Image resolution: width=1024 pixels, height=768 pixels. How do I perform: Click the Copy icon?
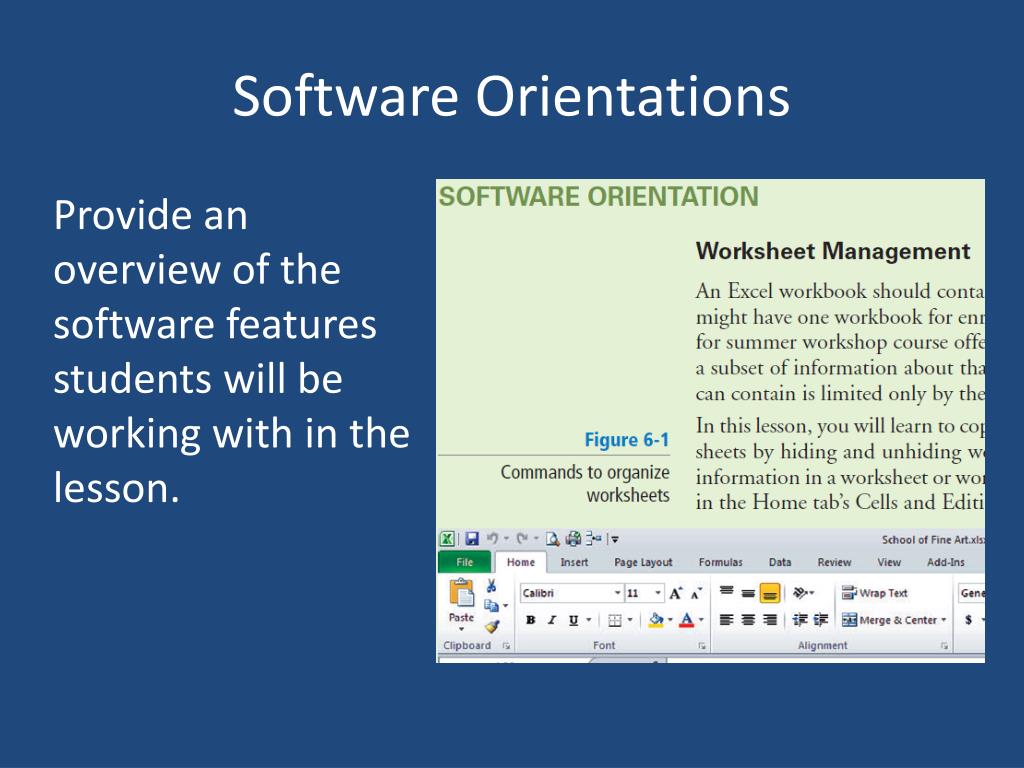[x=491, y=606]
